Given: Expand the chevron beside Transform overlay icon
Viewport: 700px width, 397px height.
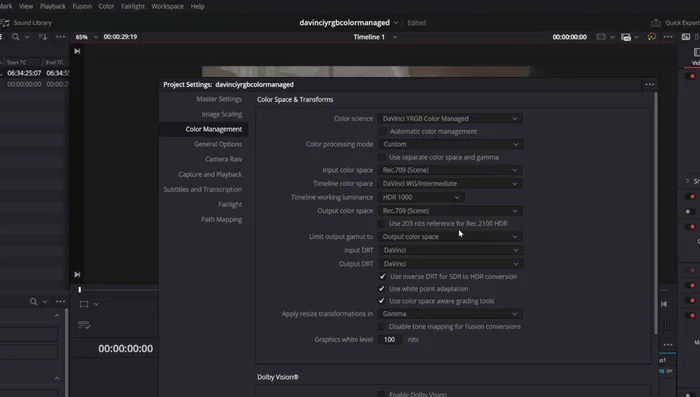Looking at the screenshot, I should click(x=96, y=304).
